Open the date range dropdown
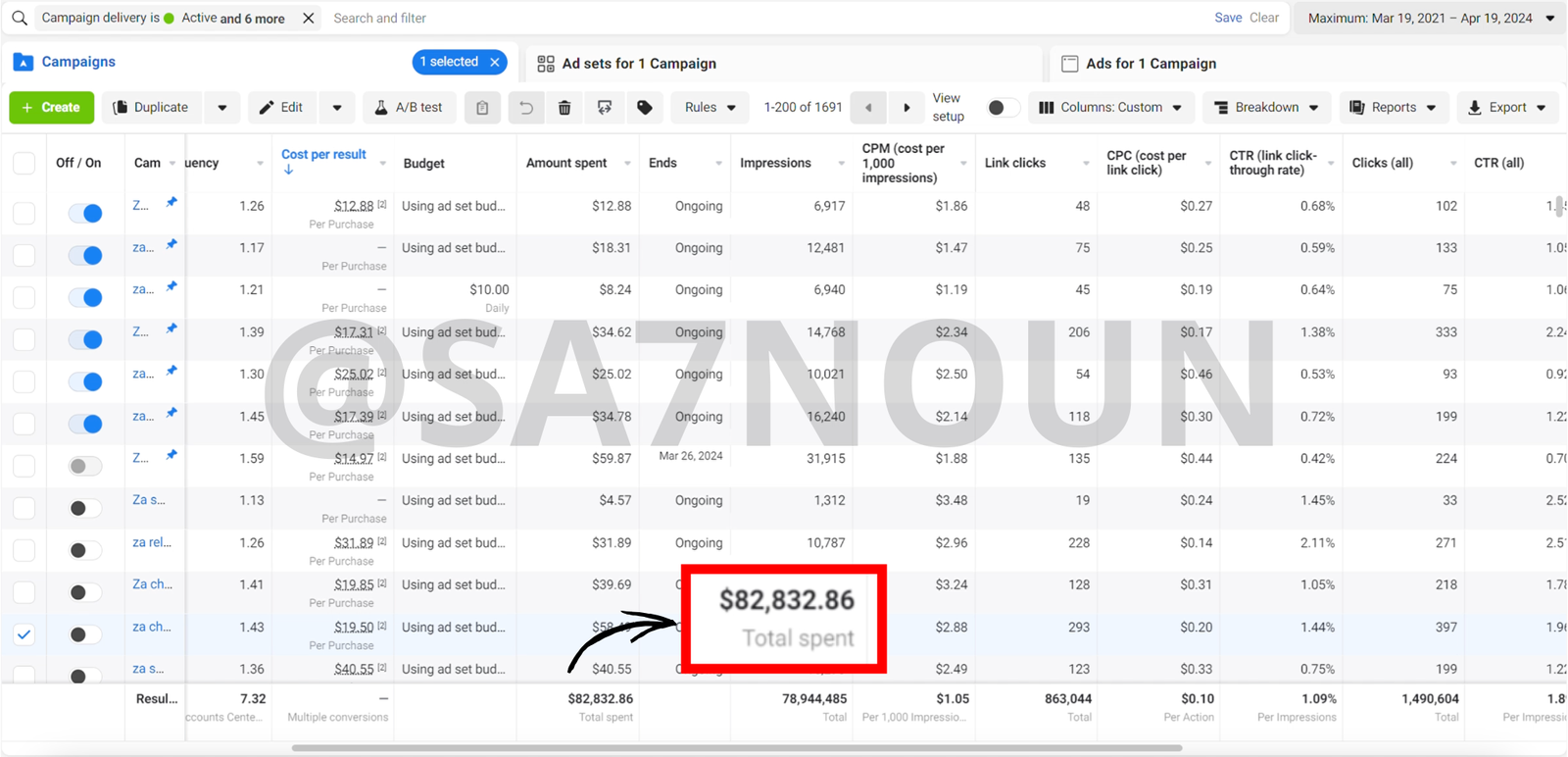This screenshot has width=1568, height=757. (1431, 18)
